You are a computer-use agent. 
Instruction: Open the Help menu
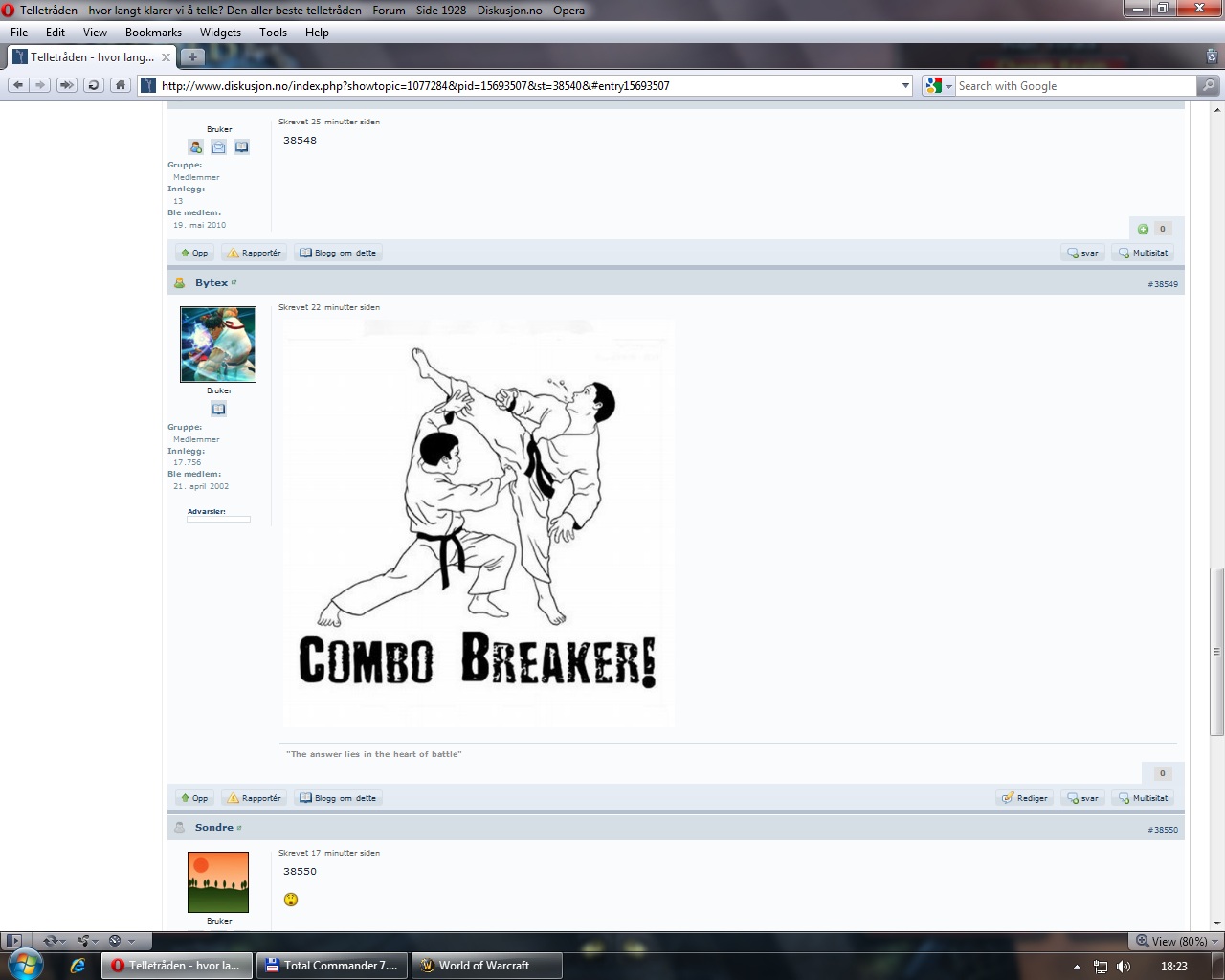pos(317,32)
